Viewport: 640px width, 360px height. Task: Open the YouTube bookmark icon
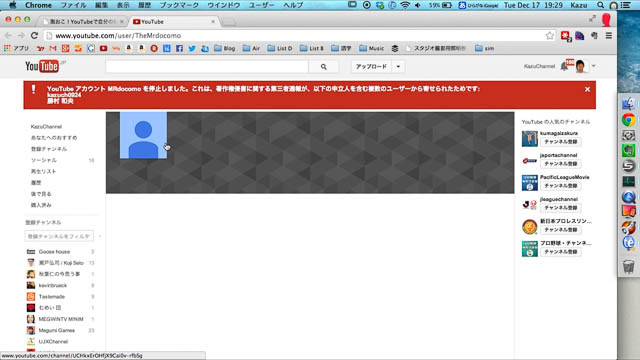tap(103, 48)
